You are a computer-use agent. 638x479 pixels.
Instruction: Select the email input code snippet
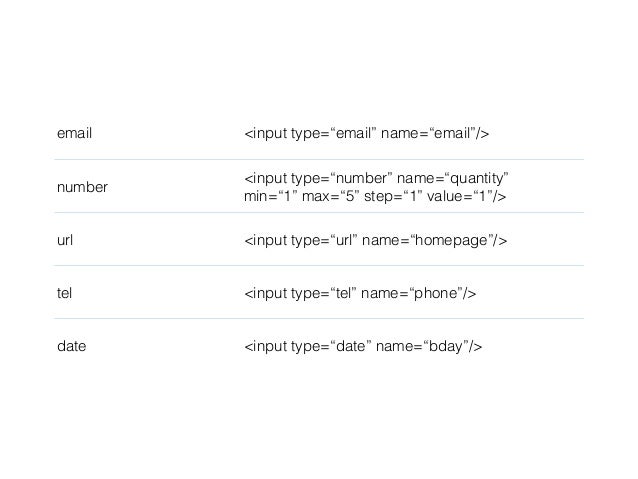(372, 134)
